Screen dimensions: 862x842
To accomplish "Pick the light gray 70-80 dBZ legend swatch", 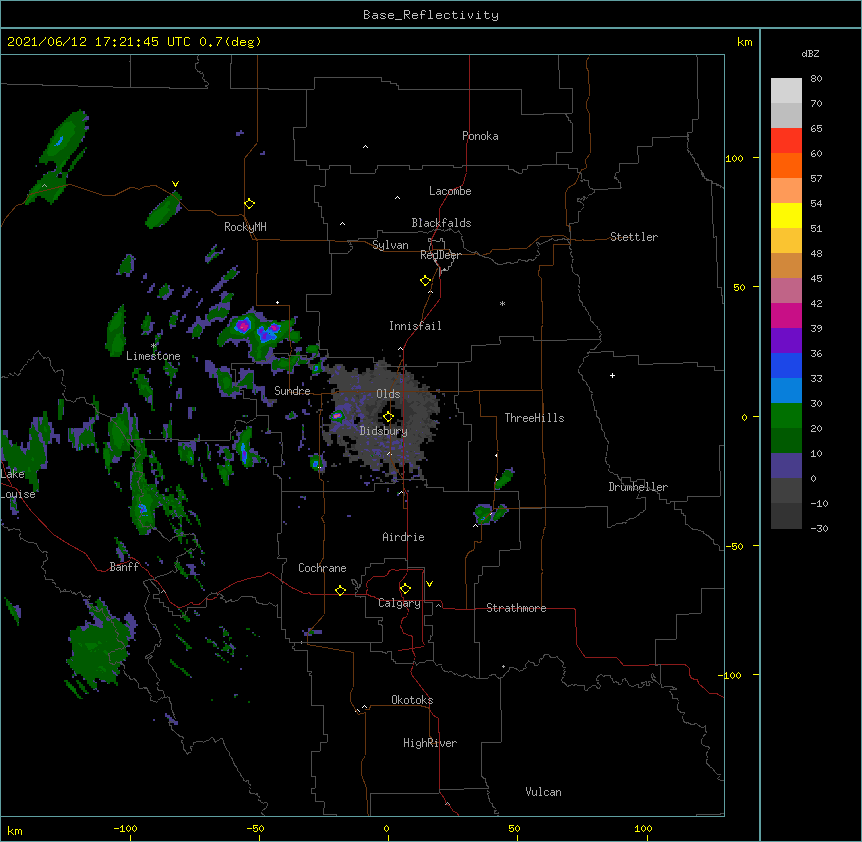I will coord(786,91).
